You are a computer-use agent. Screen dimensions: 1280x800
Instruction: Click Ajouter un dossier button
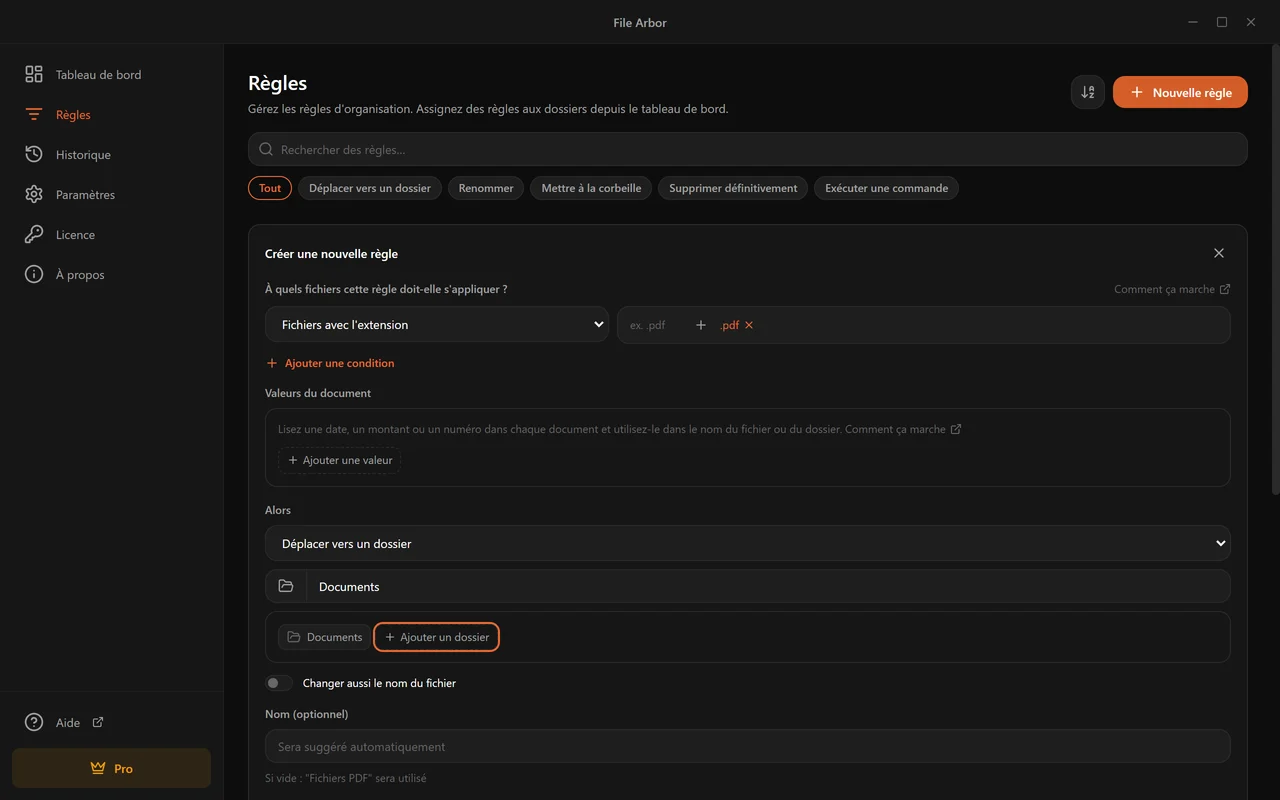tap(437, 637)
